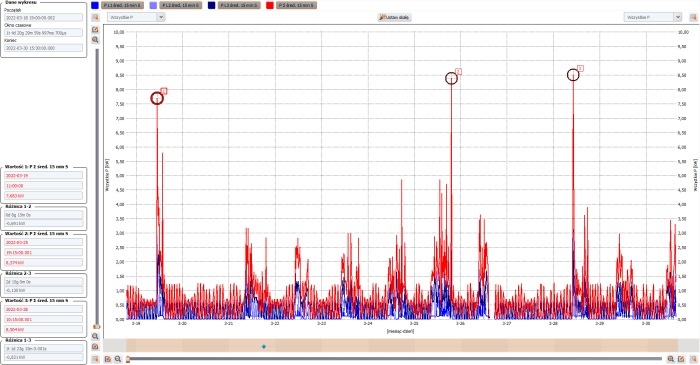Image resolution: width=700 pixels, height=365 pixels.
Task: Click the vertical zoom-out magnifier at slider bottom
Action: [x=95, y=336]
